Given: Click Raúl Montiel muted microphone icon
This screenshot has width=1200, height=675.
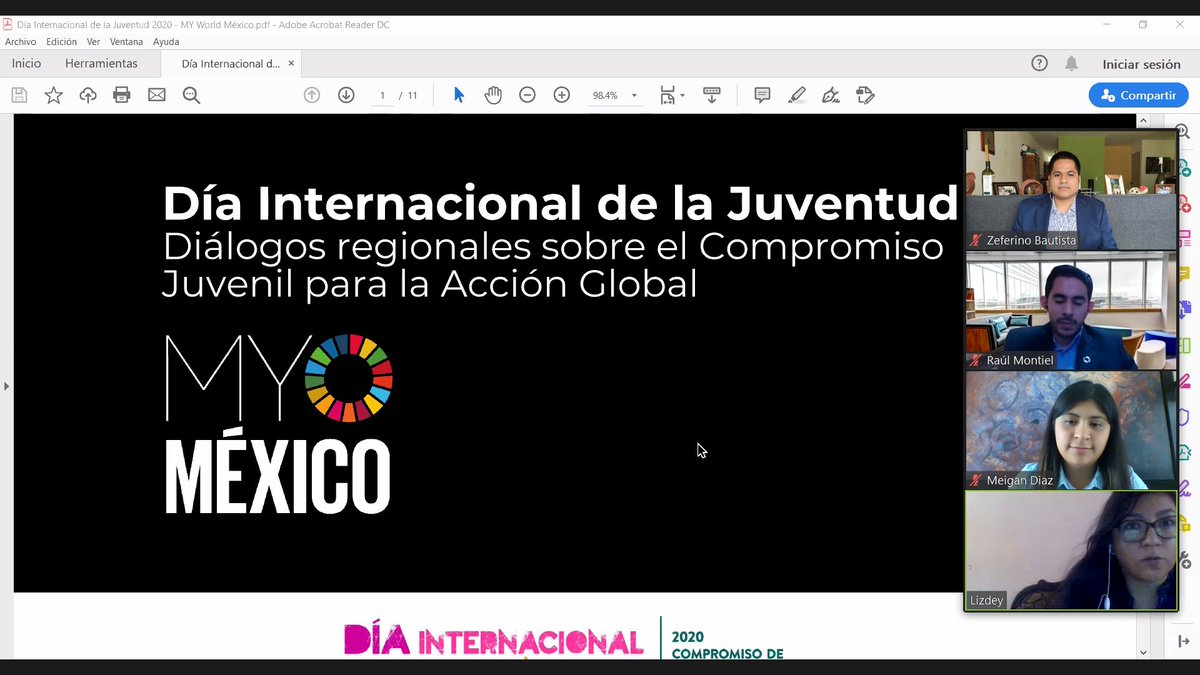Looking at the screenshot, I should click(x=976, y=360).
